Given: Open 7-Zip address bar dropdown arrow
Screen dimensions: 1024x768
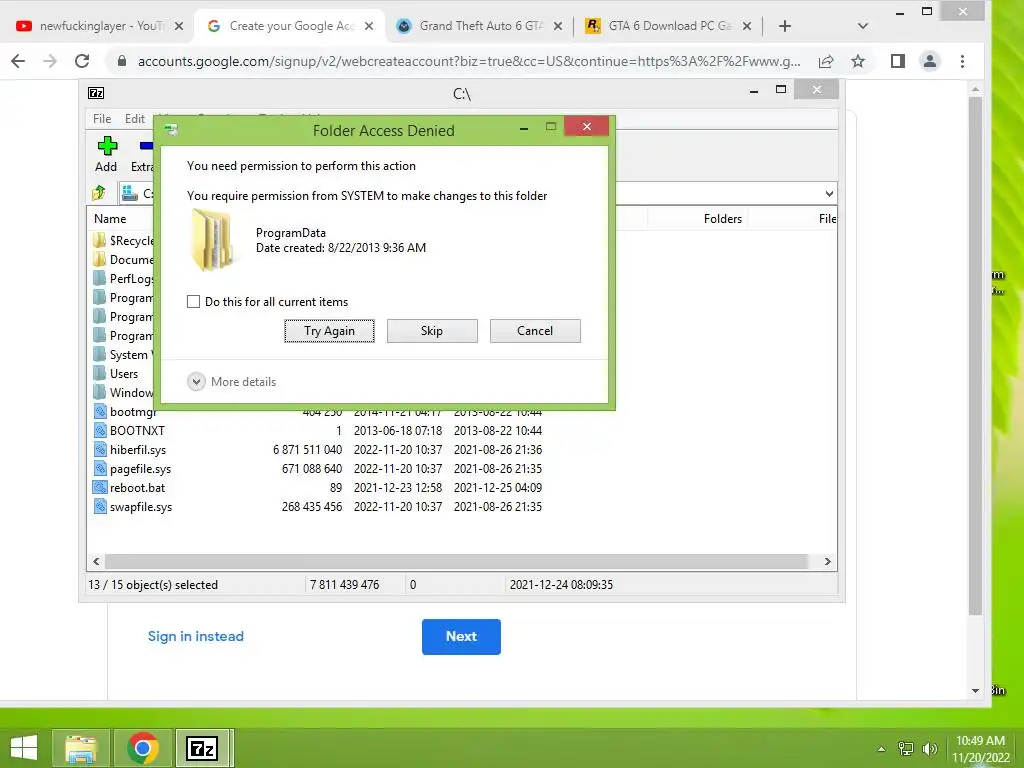Looking at the screenshot, I should pyautogui.click(x=829, y=193).
